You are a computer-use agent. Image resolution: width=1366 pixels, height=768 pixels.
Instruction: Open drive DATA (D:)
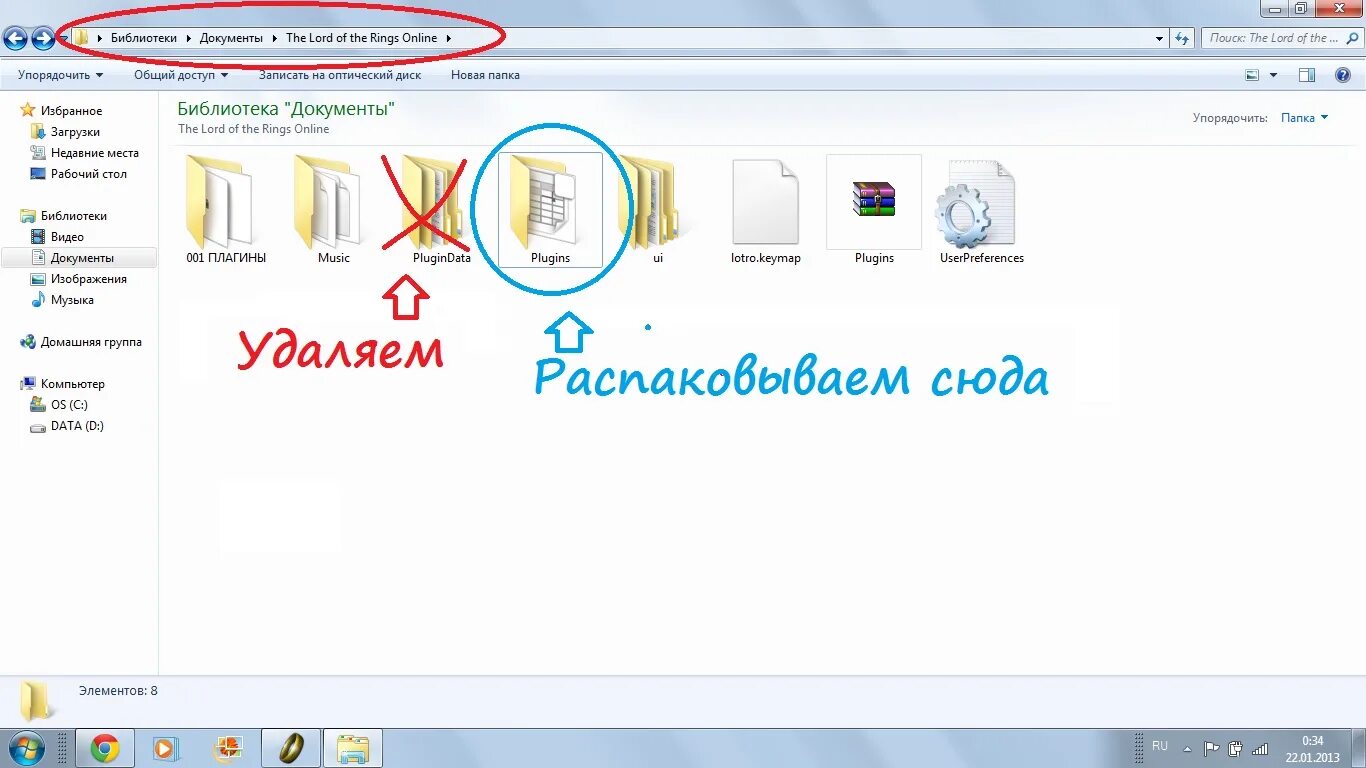click(x=77, y=426)
